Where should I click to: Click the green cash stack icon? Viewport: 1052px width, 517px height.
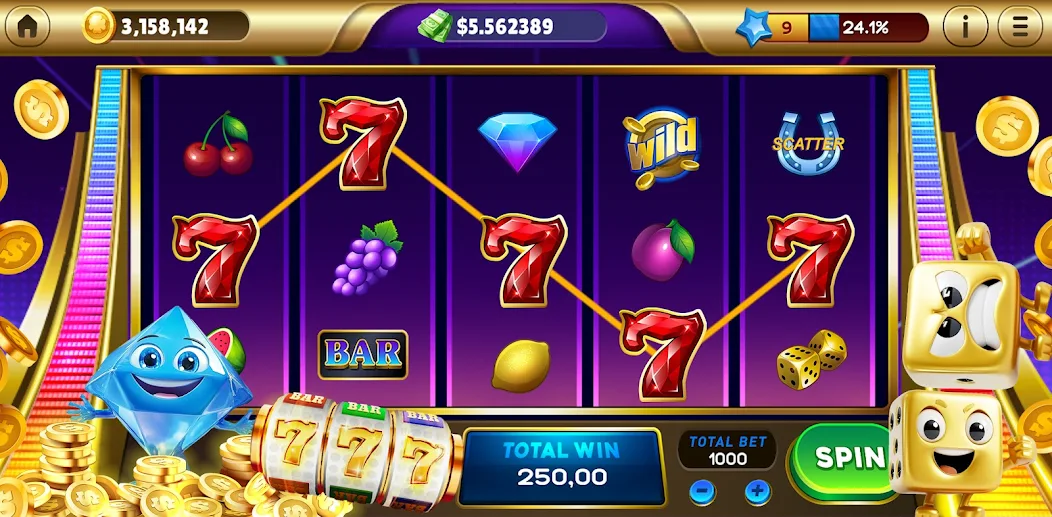435,26
